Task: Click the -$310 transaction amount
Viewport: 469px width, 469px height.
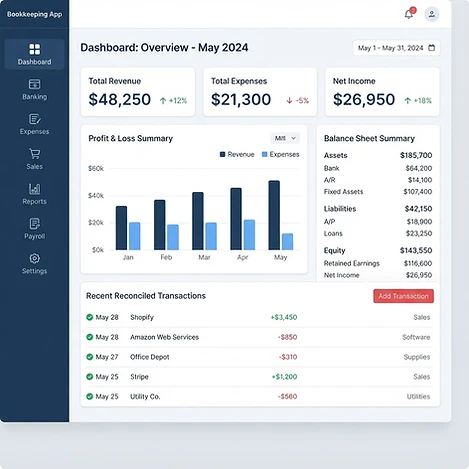Action: (288, 357)
